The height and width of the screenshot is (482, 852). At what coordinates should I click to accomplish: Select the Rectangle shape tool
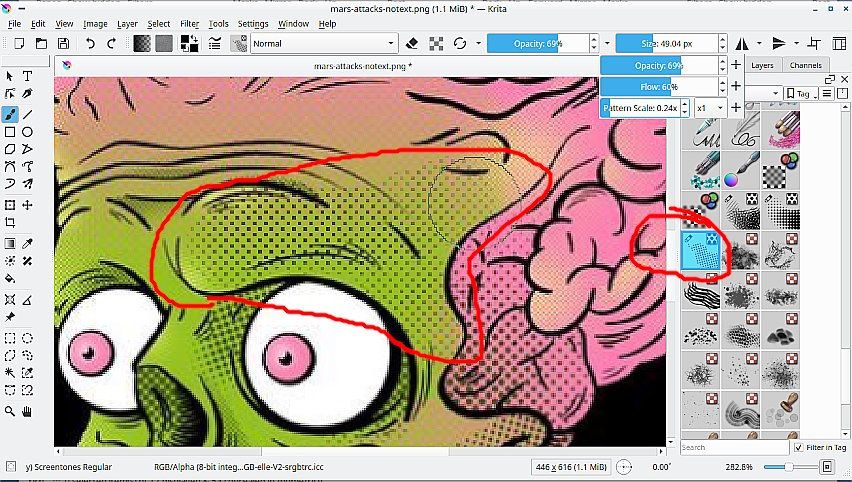coord(10,132)
